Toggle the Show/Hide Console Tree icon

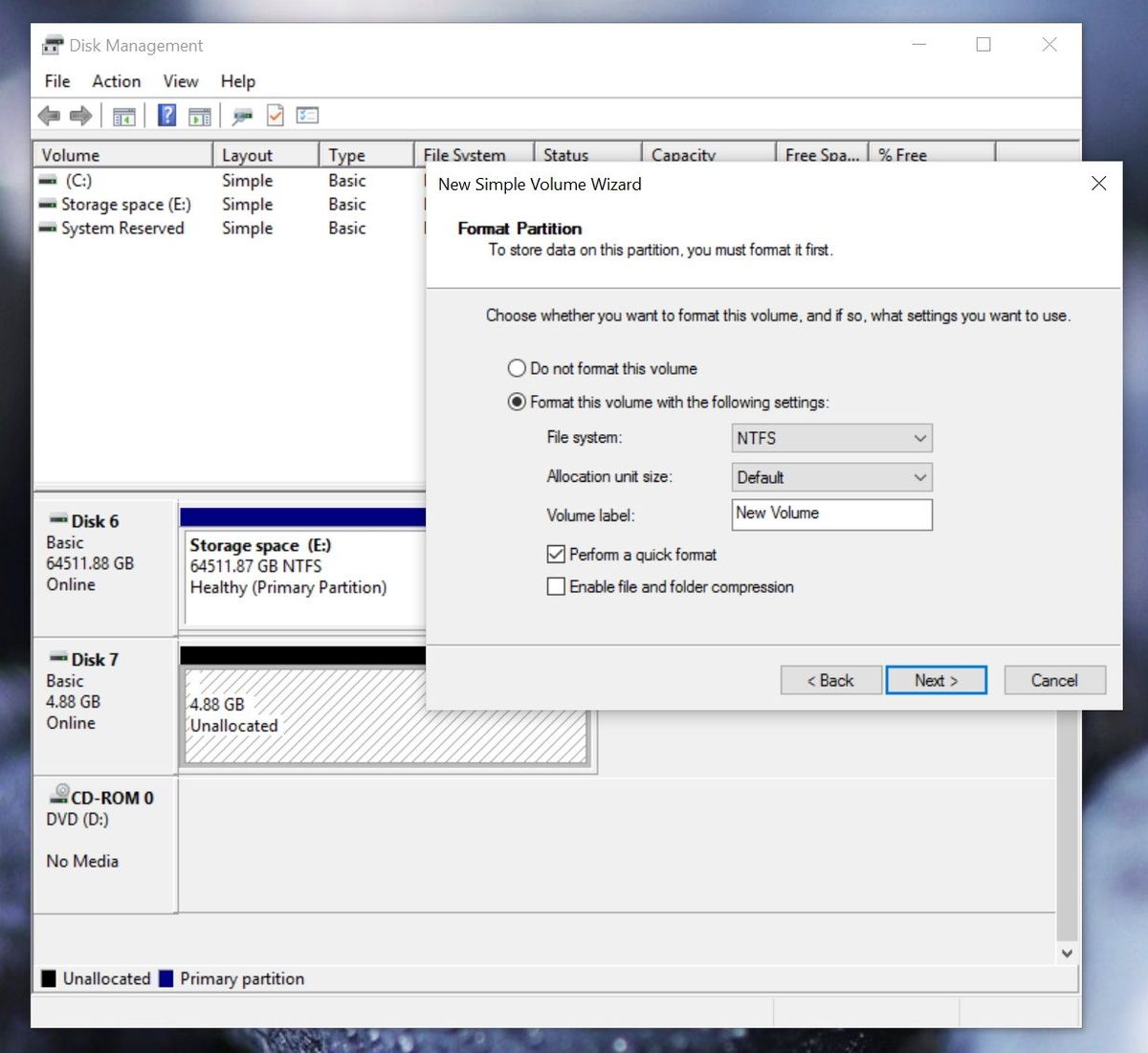click(x=124, y=117)
